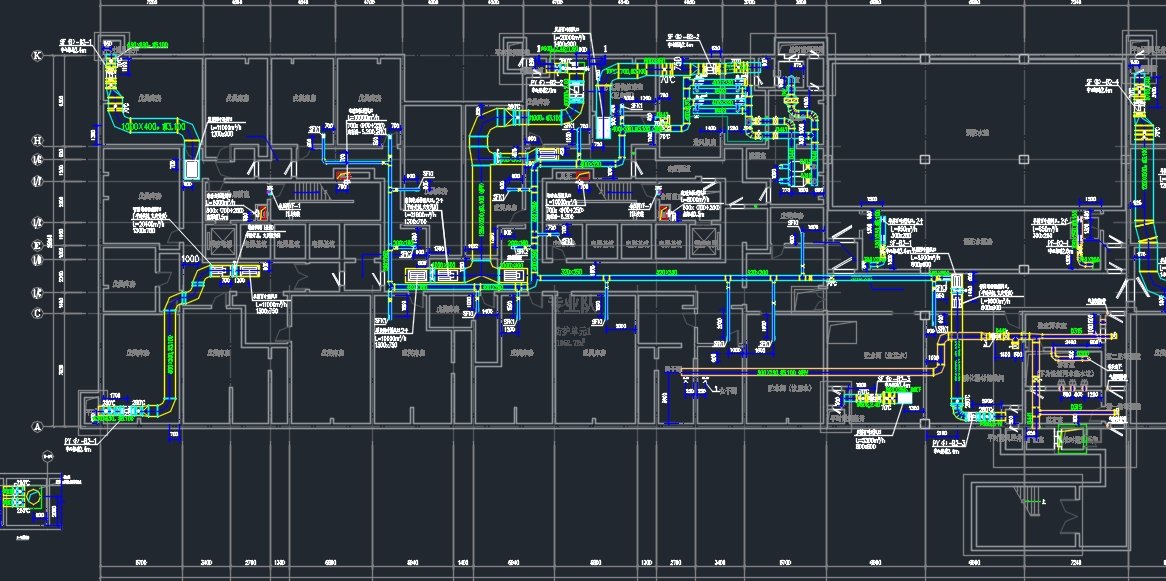Select the grid axis bubble labeled H

(37, 140)
